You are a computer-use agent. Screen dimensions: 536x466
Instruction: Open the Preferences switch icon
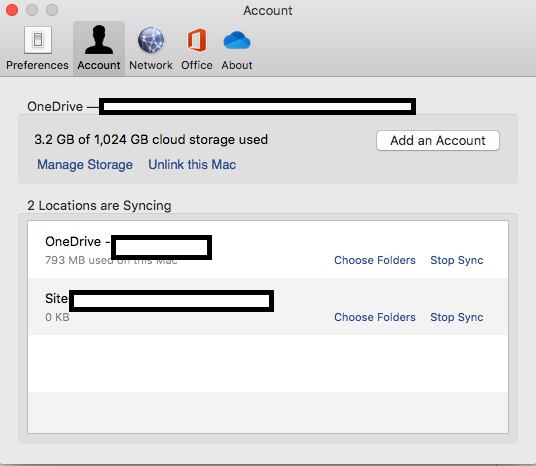click(38, 40)
